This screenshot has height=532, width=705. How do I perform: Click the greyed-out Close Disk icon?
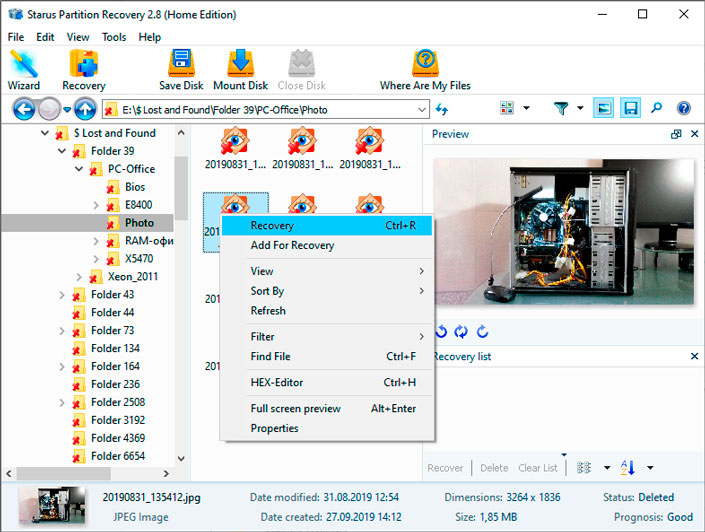coord(301,70)
